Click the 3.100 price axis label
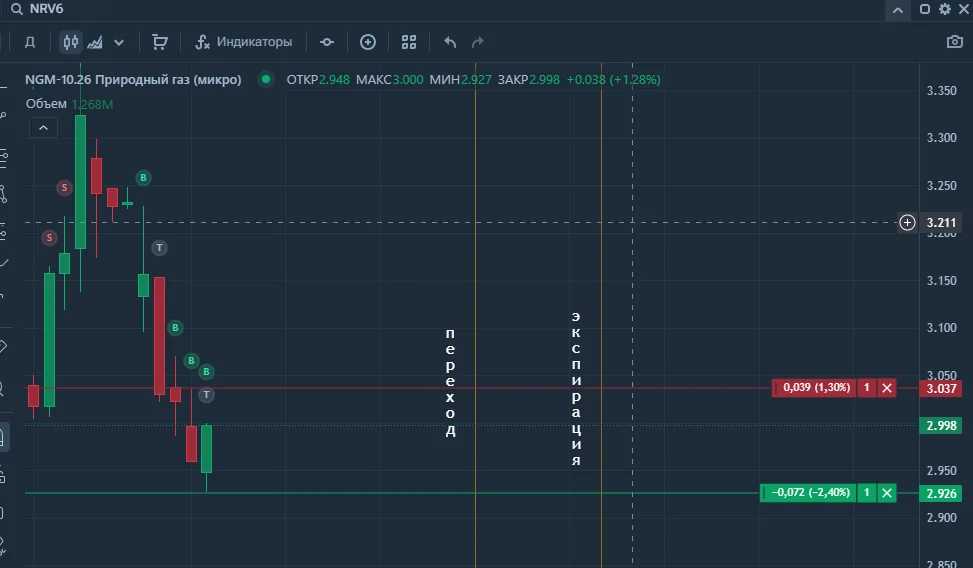This screenshot has height=568, width=973. pos(941,328)
